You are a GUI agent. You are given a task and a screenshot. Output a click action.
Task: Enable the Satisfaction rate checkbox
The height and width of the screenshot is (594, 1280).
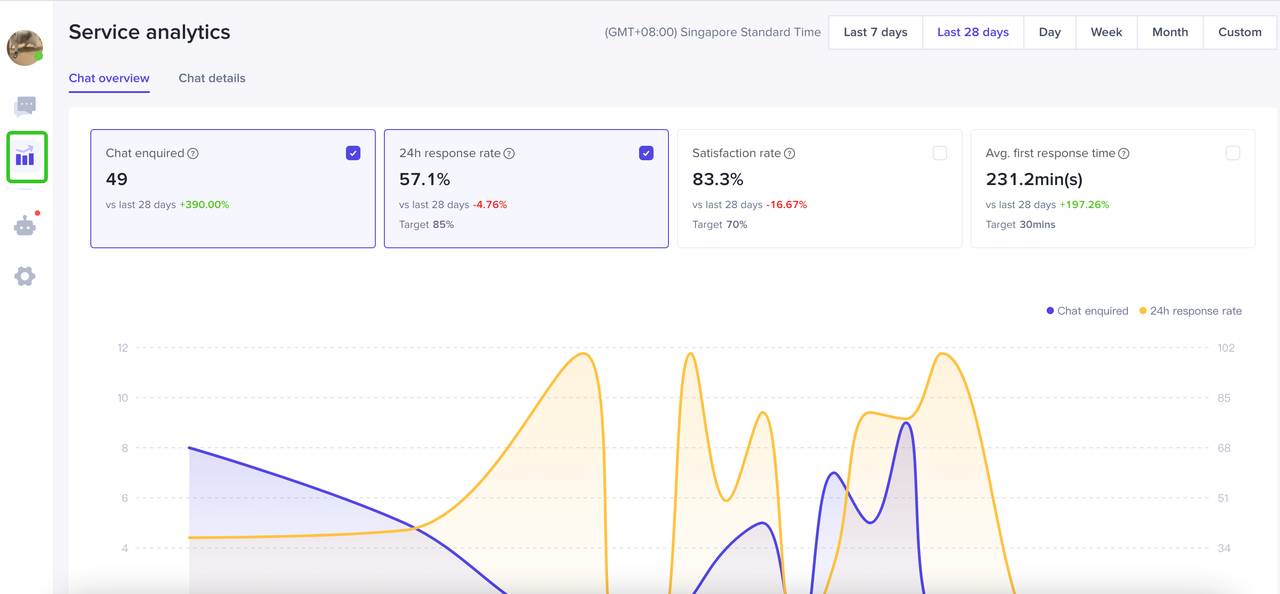click(939, 153)
